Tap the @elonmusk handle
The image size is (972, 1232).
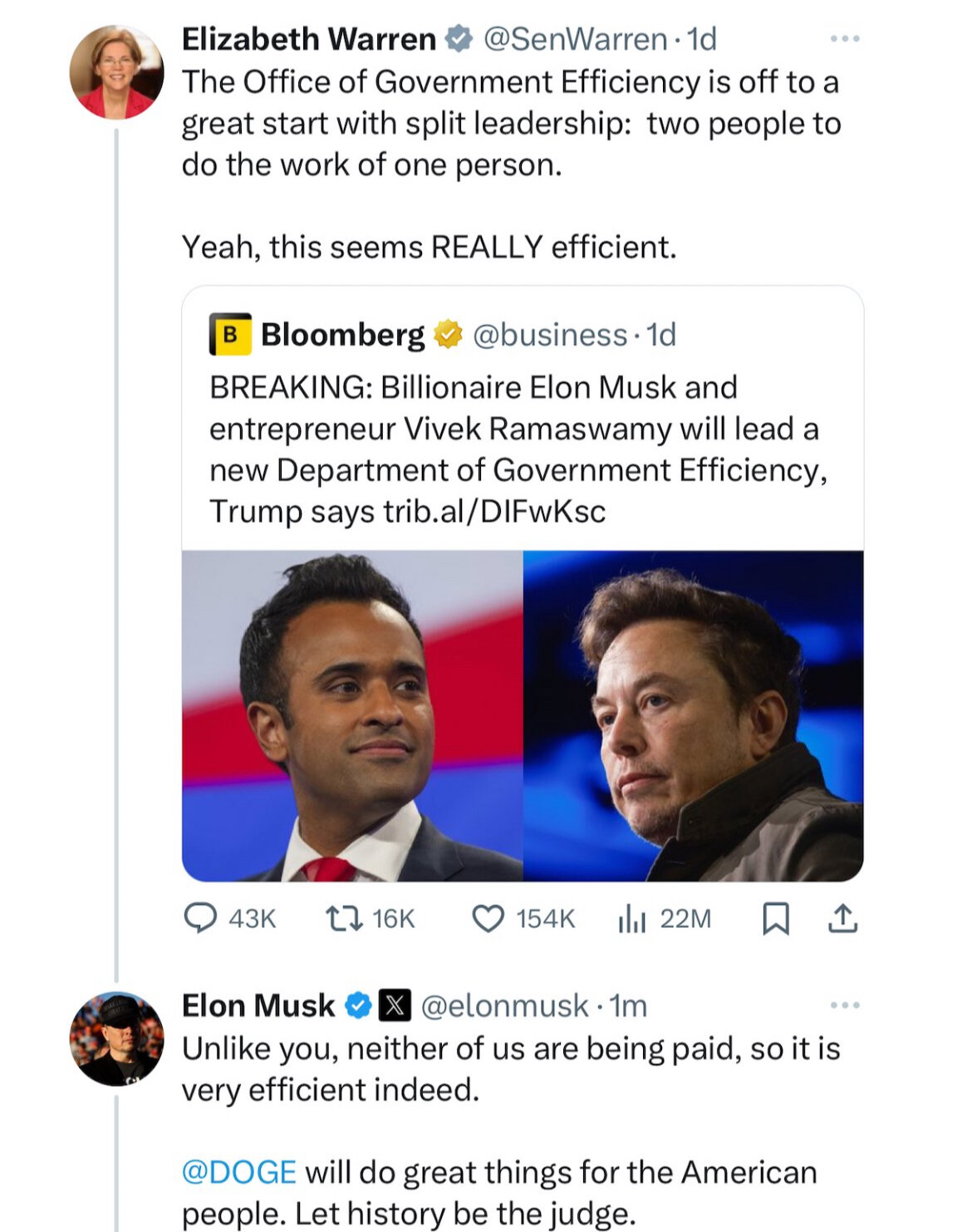tap(504, 1006)
